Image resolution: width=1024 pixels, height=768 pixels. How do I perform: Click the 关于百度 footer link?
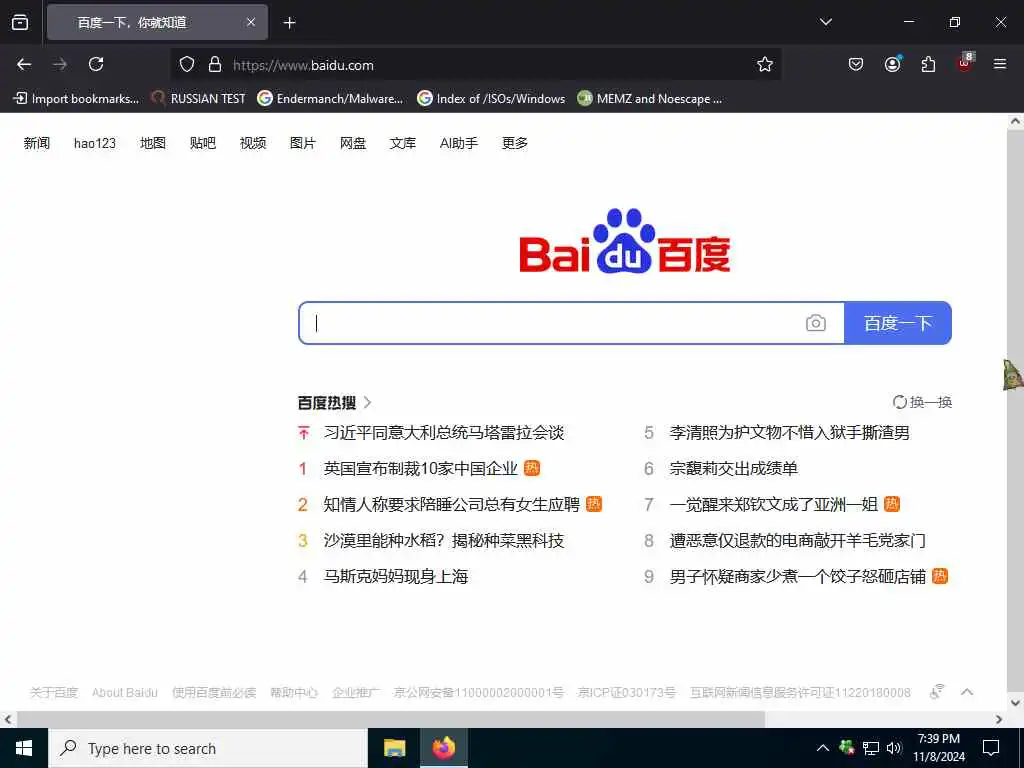point(54,692)
